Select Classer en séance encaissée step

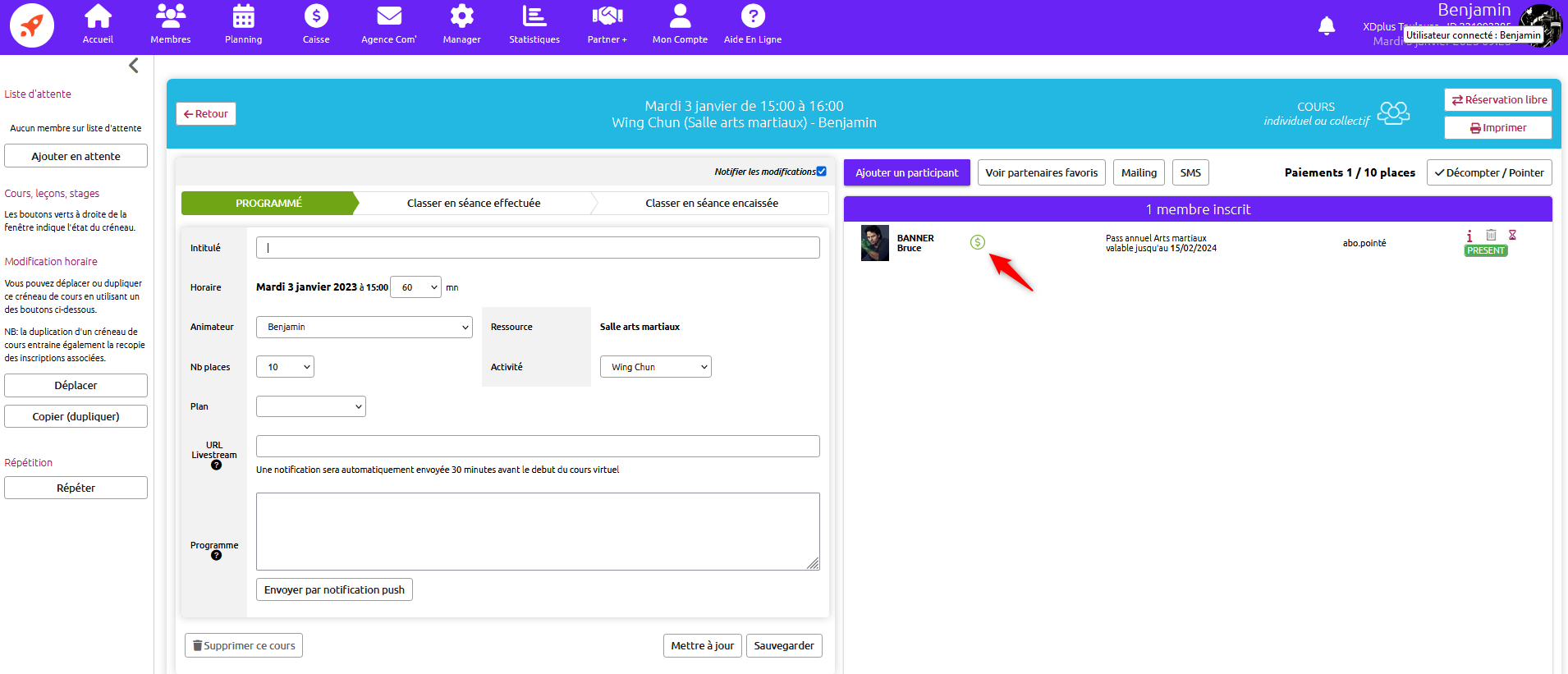tap(711, 203)
